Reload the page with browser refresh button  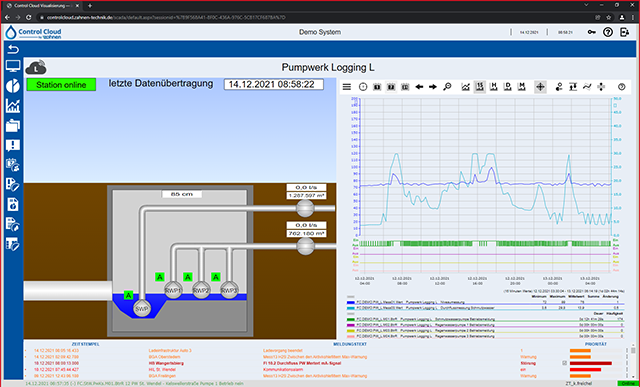tap(29, 17)
